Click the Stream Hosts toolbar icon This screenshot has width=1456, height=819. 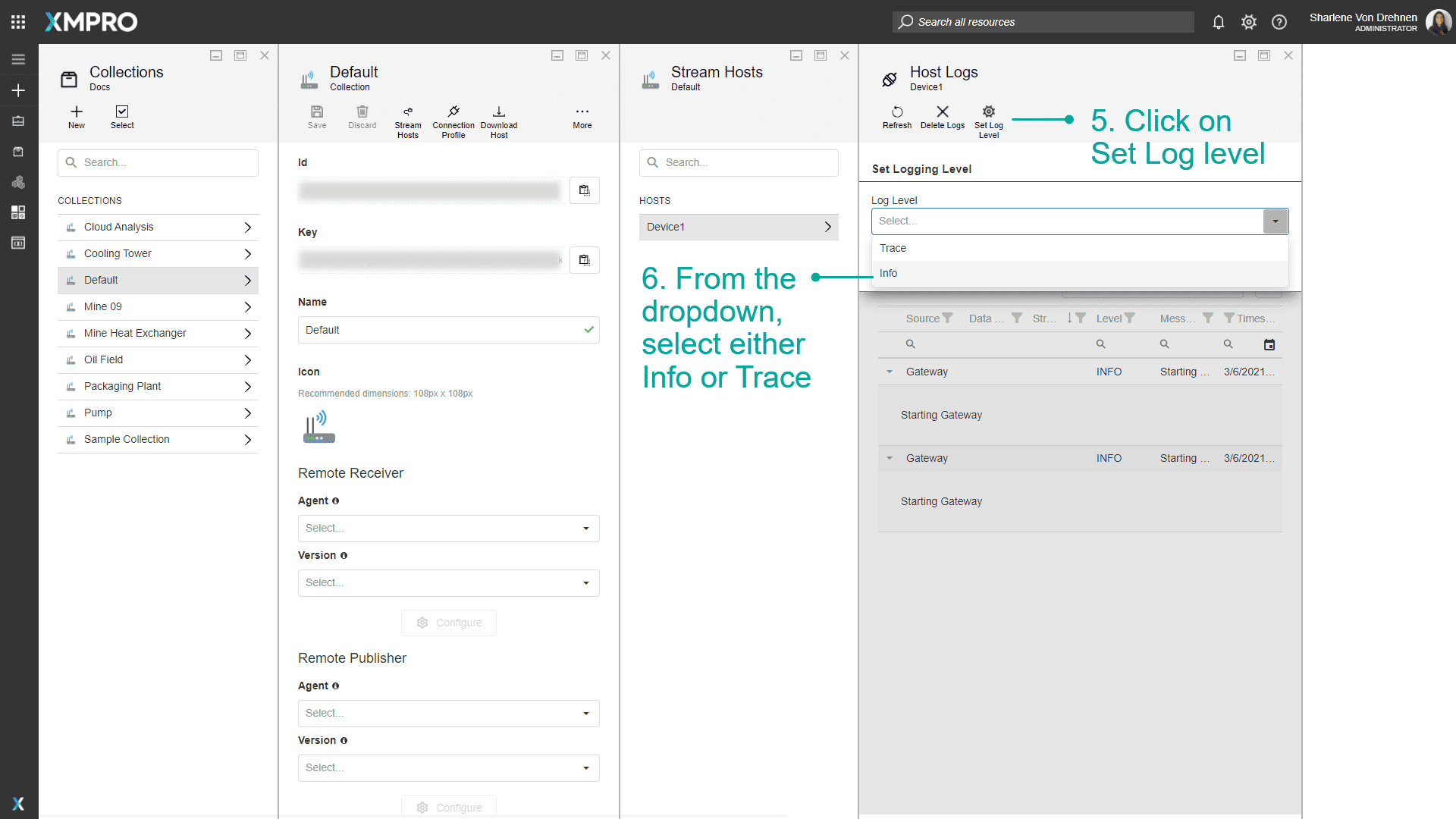click(x=407, y=112)
